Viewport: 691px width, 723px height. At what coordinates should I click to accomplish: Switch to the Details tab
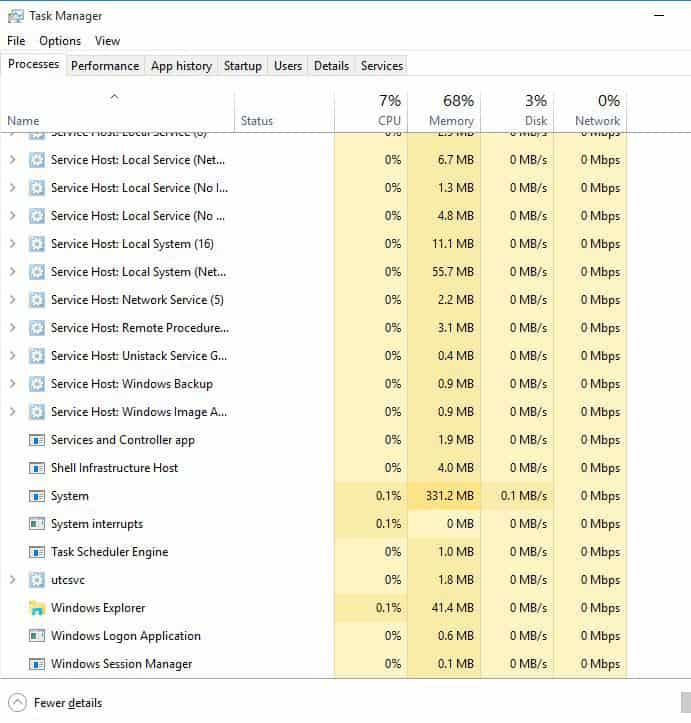tap(331, 66)
